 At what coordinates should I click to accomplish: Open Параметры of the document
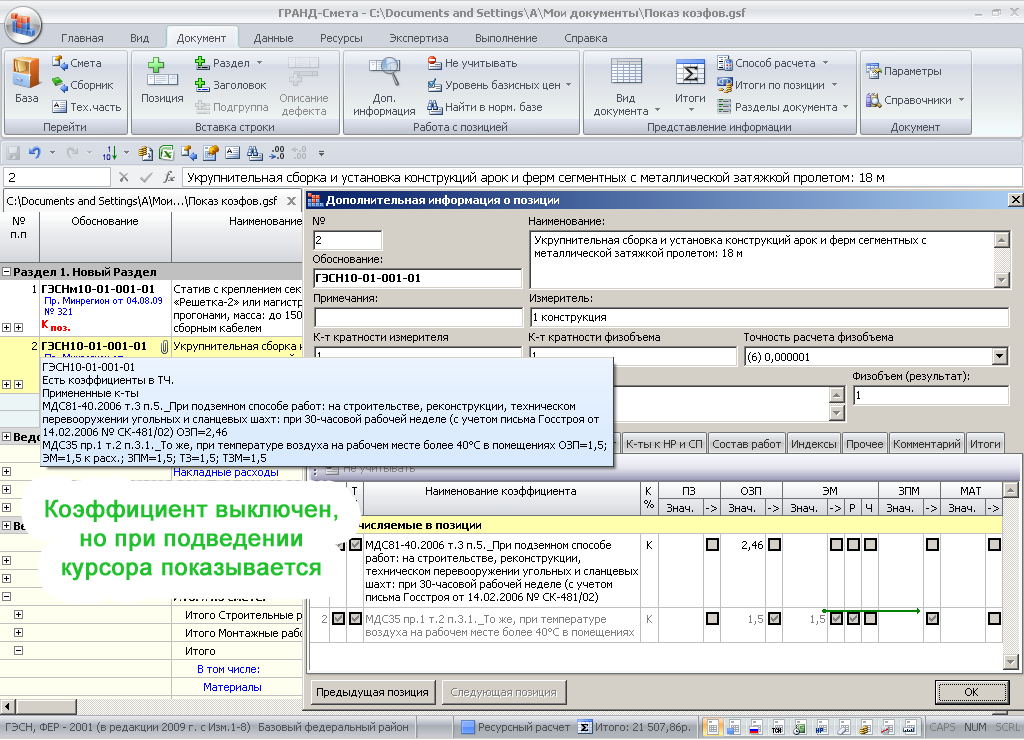(x=904, y=71)
